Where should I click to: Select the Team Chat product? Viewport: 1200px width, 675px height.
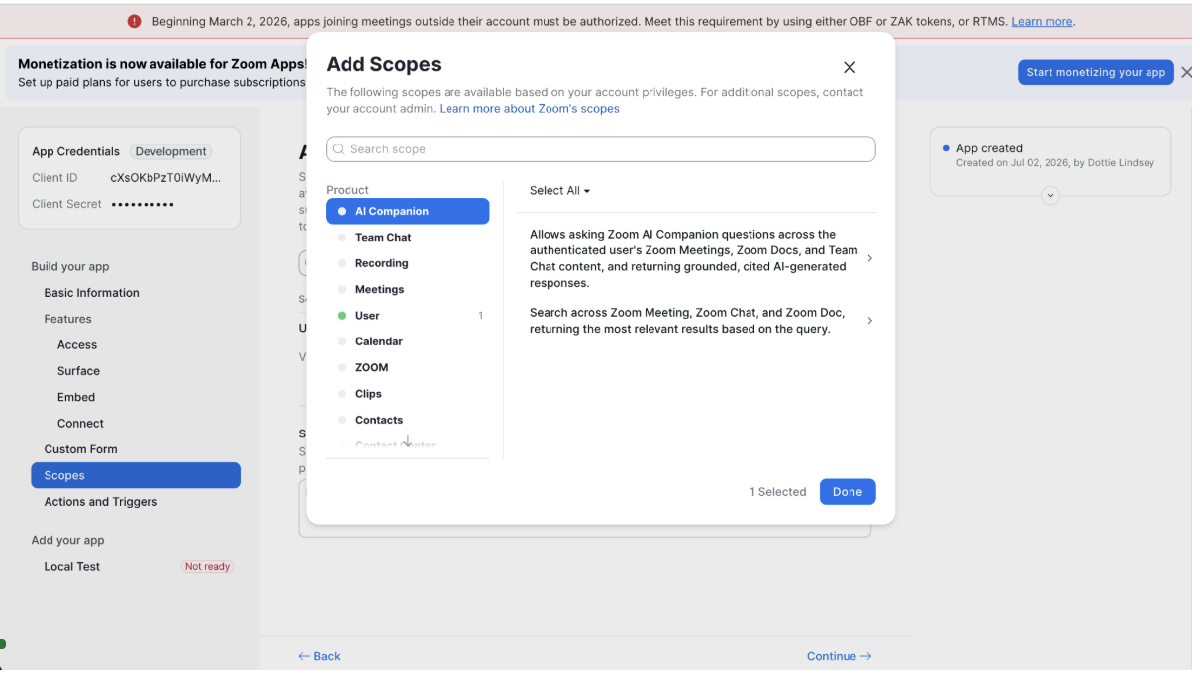(x=407, y=237)
